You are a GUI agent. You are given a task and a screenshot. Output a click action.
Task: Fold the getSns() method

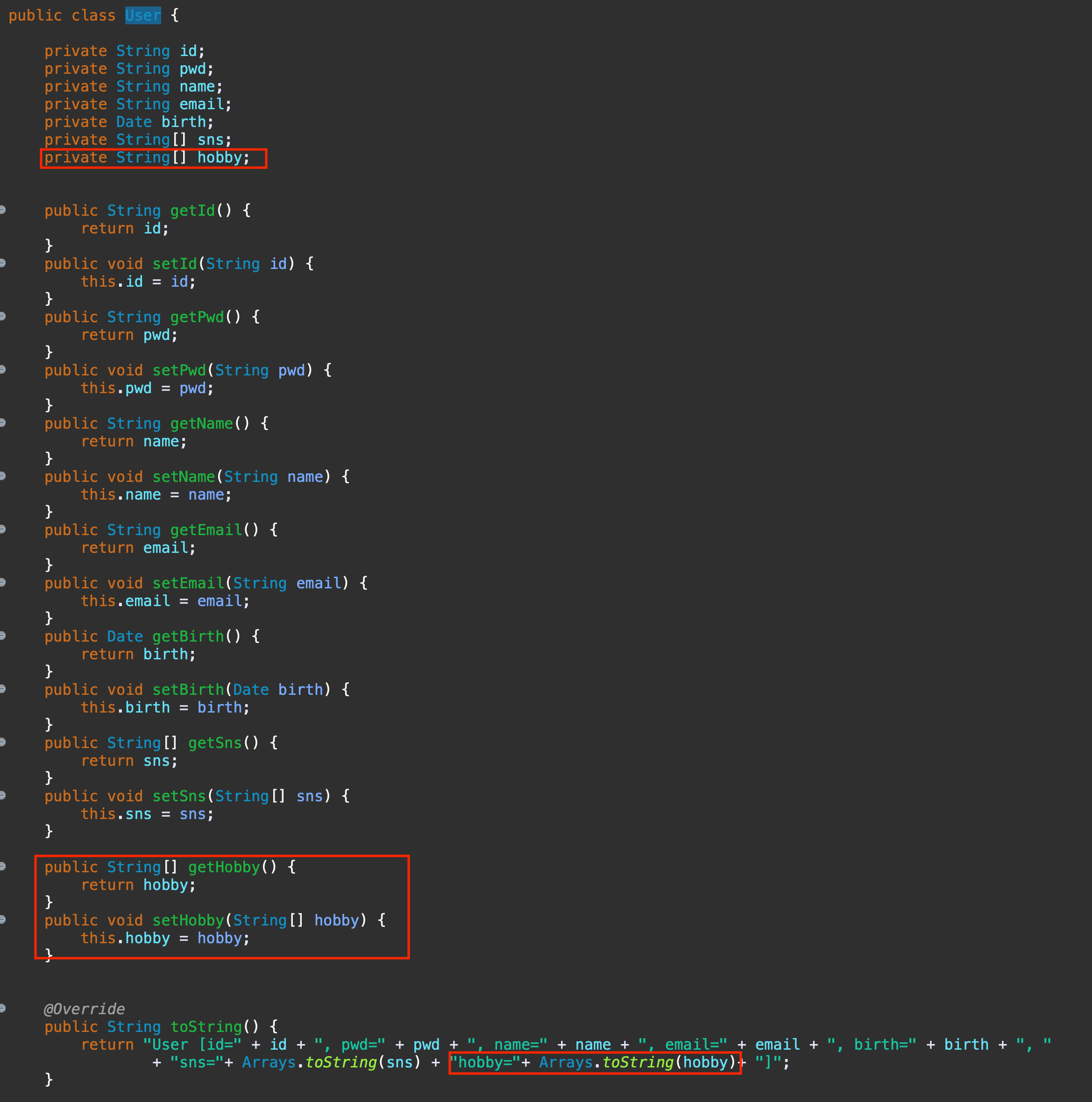pos(3,742)
